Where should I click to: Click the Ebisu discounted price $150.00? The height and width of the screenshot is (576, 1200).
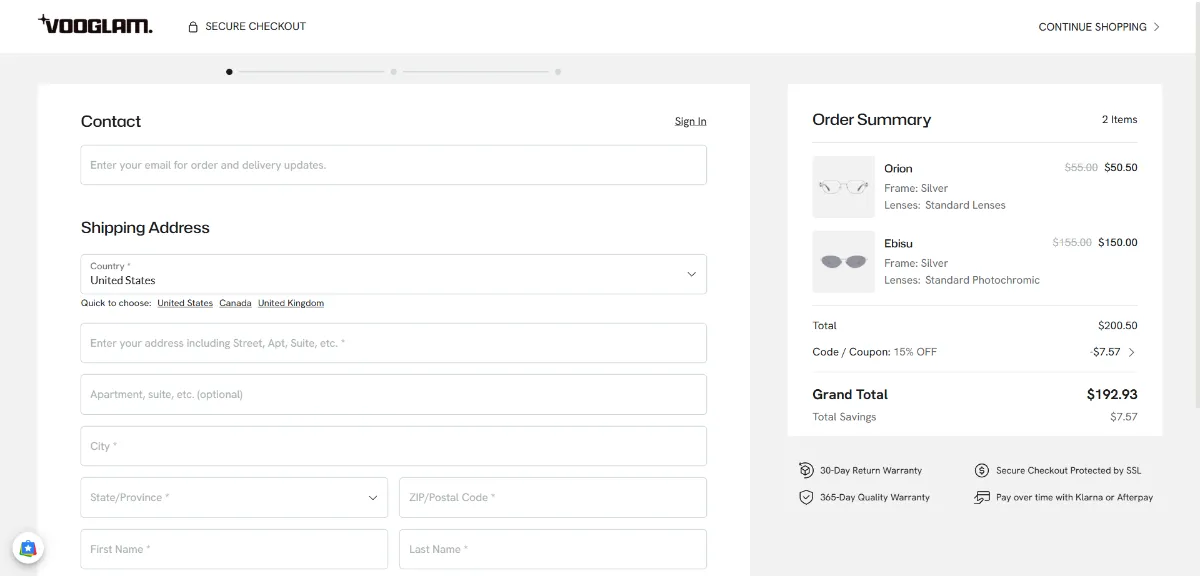[1118, 243]
